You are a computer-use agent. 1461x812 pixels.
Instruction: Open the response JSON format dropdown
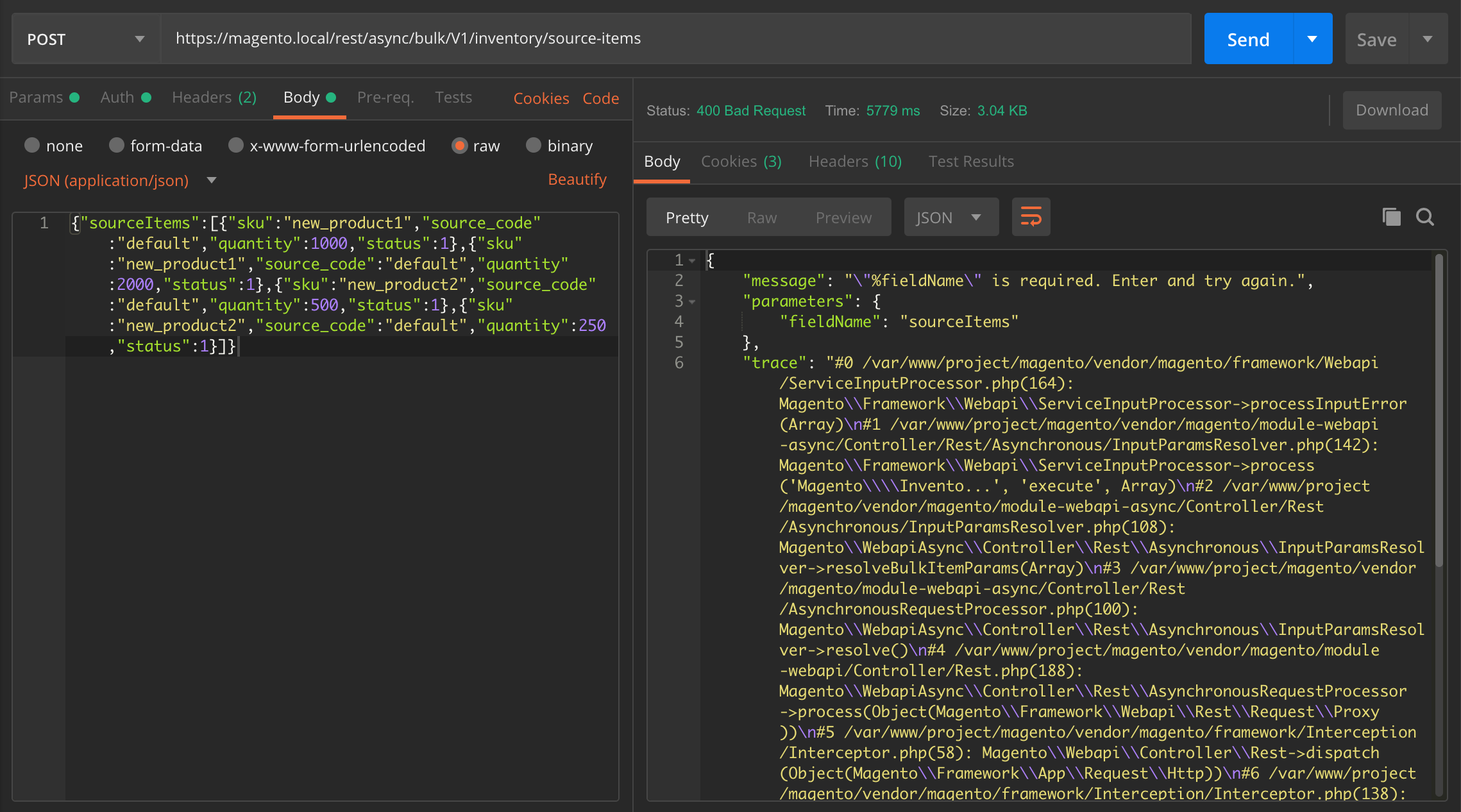(951, 217)
